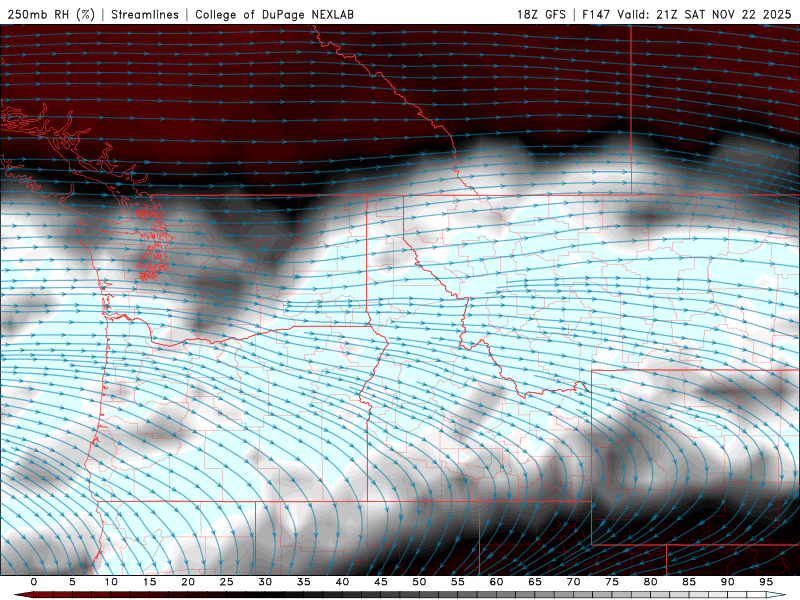Click the "60" label on the color scale
Screen dimensions: 800x600
click(x=496, y=582)
